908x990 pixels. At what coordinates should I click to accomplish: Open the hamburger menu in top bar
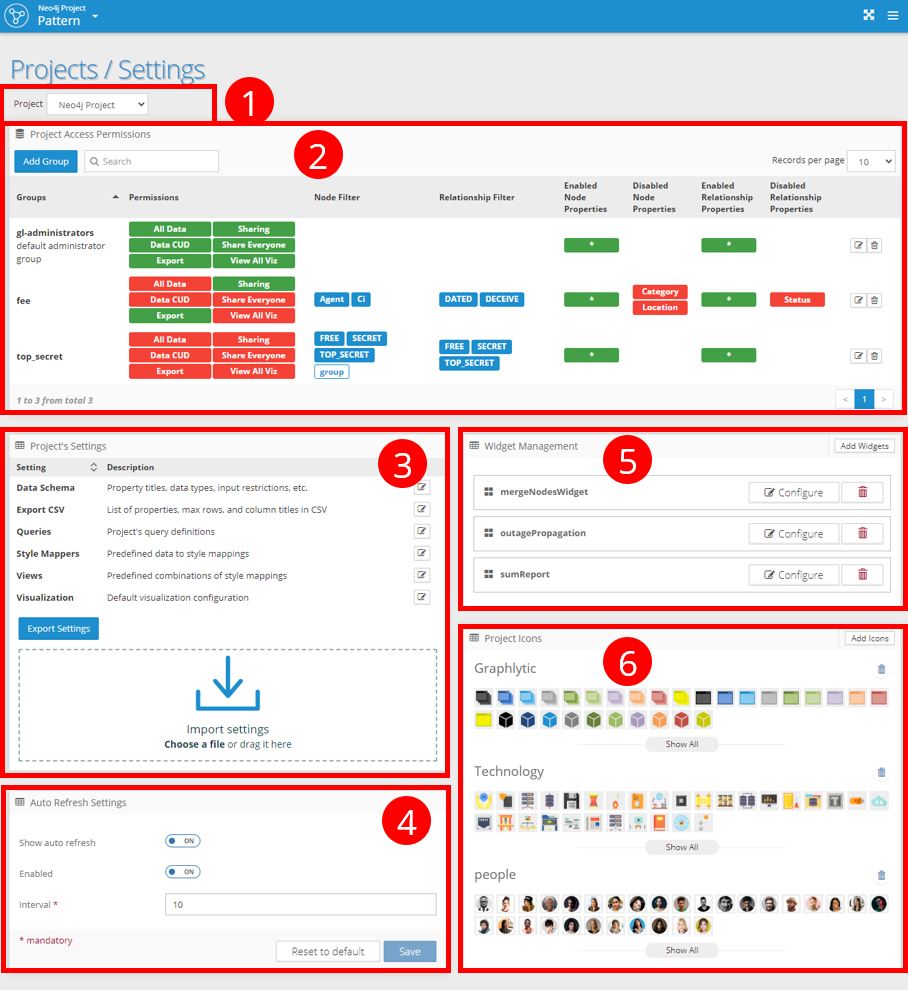(x=892, y=15)
